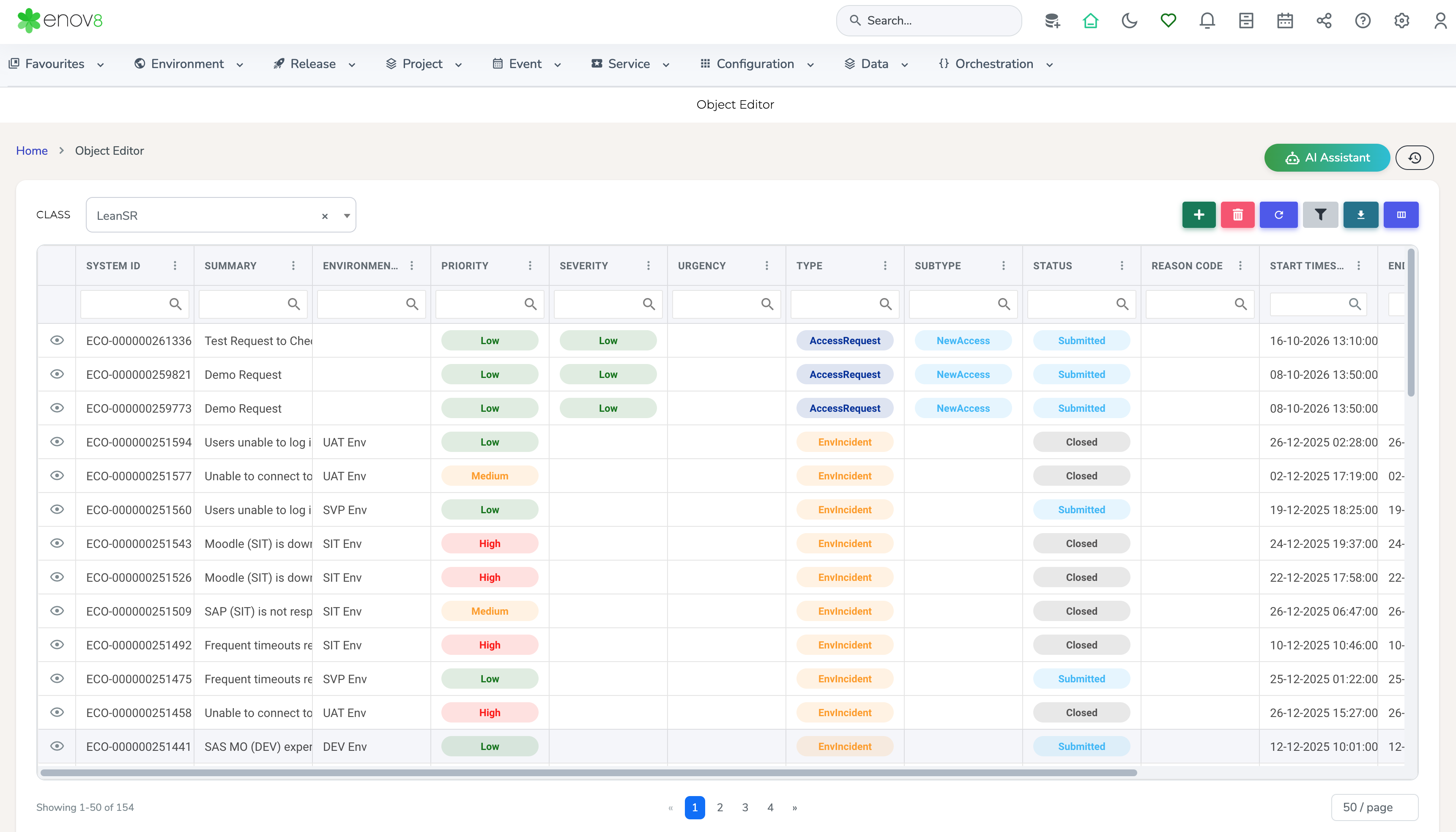Click the green add record plus button
1456x832 pixels.
click(x=1199, y=215)
